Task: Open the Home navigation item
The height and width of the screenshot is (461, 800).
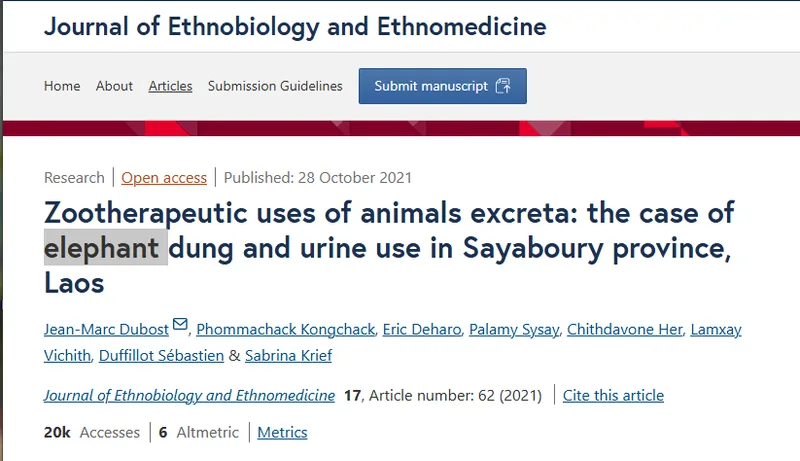Action: pos(62,86)
